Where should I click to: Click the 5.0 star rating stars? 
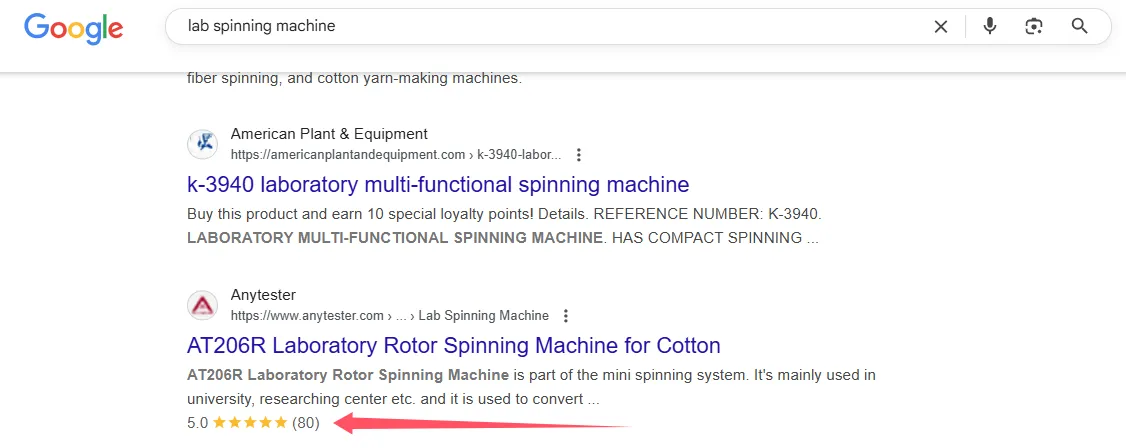click(x=250, y=422)
